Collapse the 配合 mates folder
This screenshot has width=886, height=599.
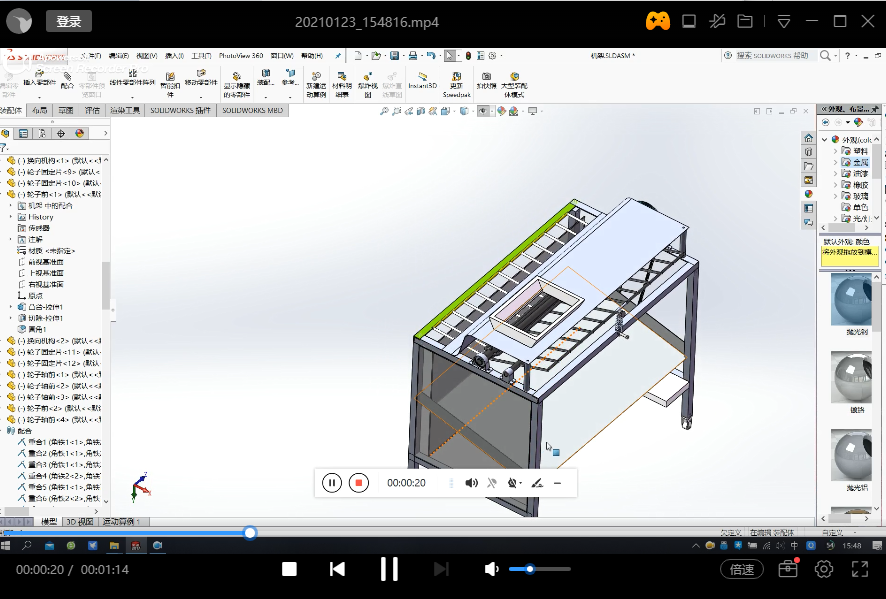(x=3, y=431)
